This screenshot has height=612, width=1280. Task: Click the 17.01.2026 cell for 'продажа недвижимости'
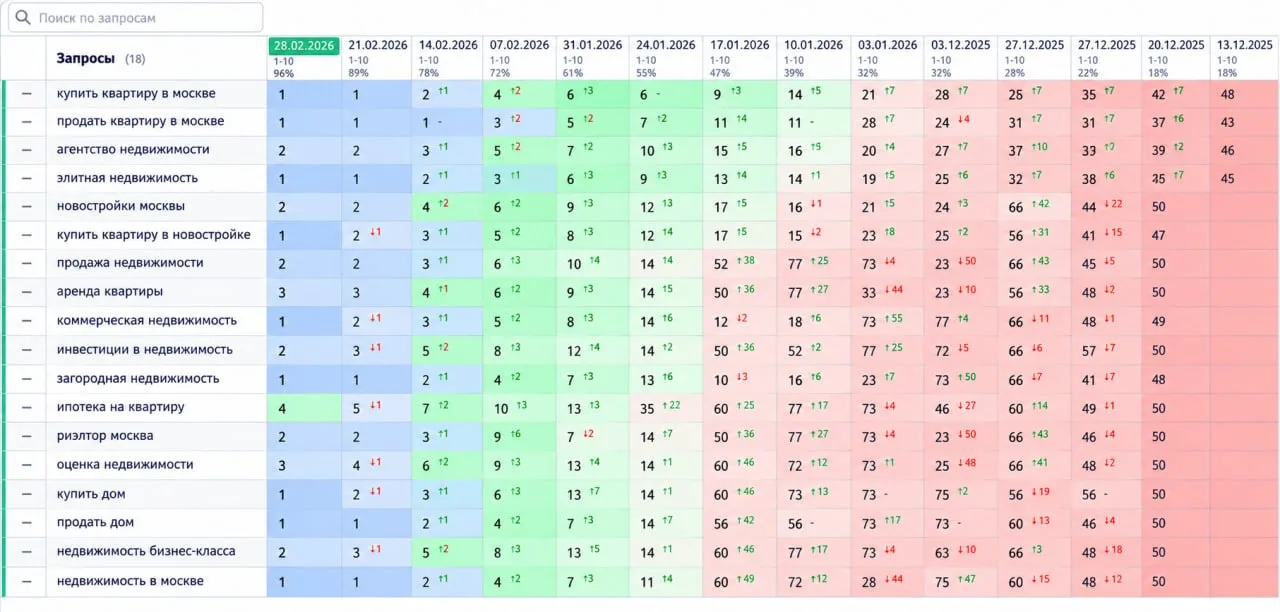point(741,264)
